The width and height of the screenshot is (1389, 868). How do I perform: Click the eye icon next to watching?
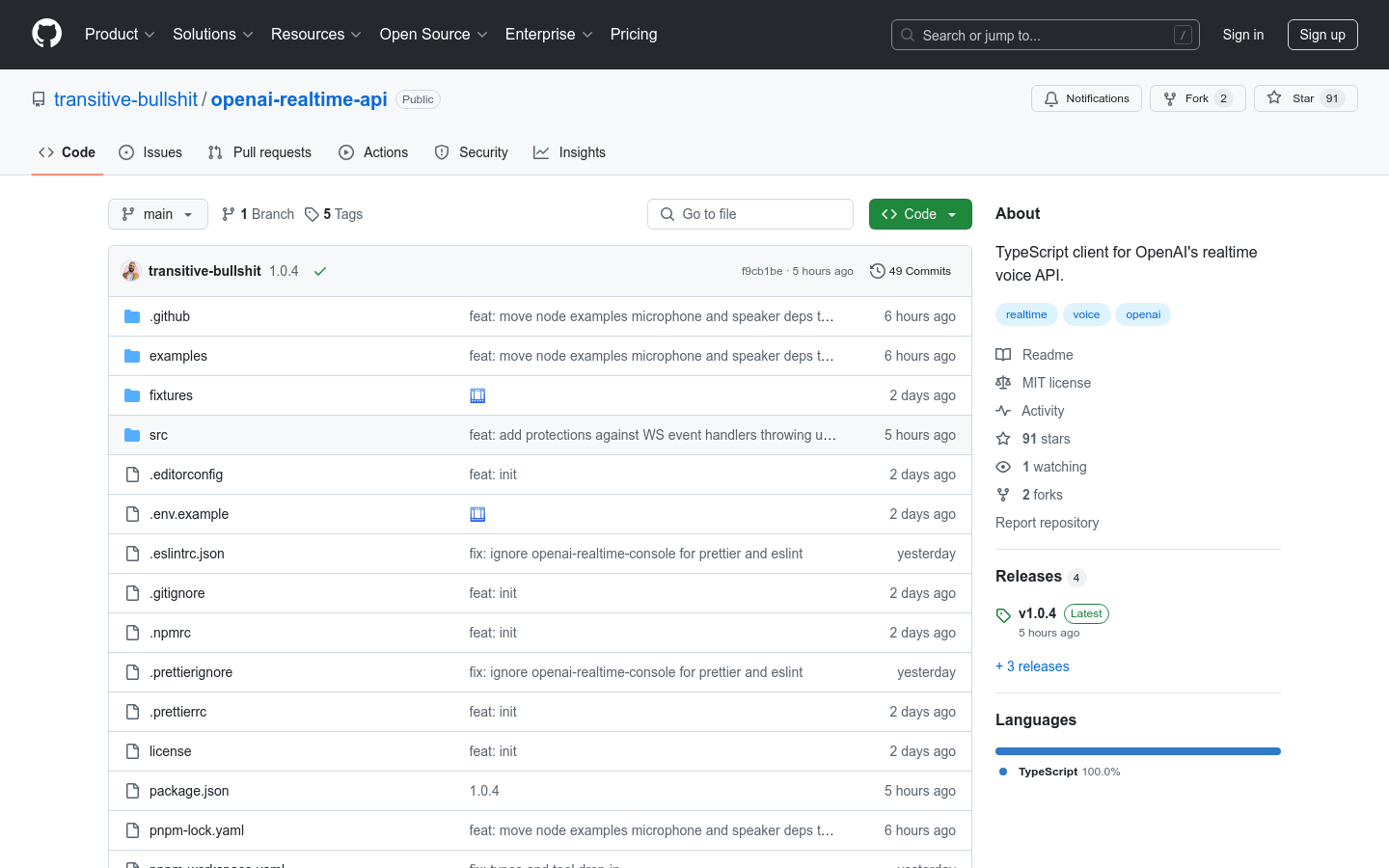coord(1003,467)
